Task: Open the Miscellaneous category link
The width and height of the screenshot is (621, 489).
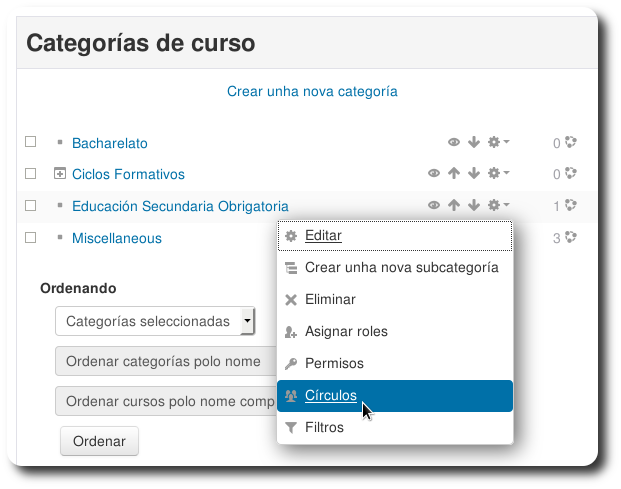Action: tap(117, 238)
